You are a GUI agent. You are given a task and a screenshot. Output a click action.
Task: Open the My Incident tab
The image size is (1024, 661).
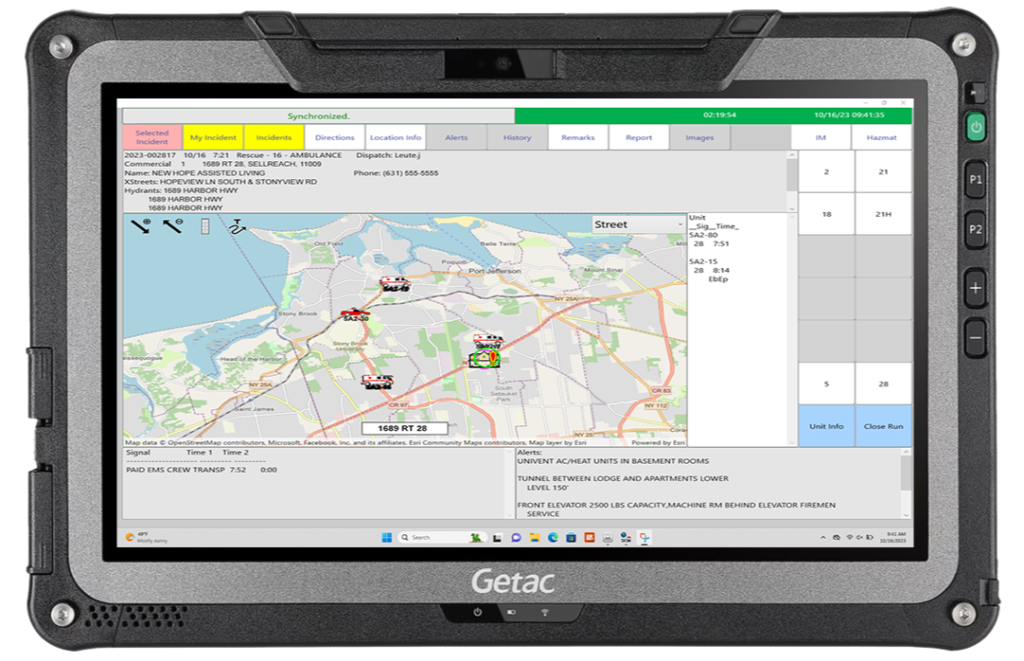(x=212, y=138)
